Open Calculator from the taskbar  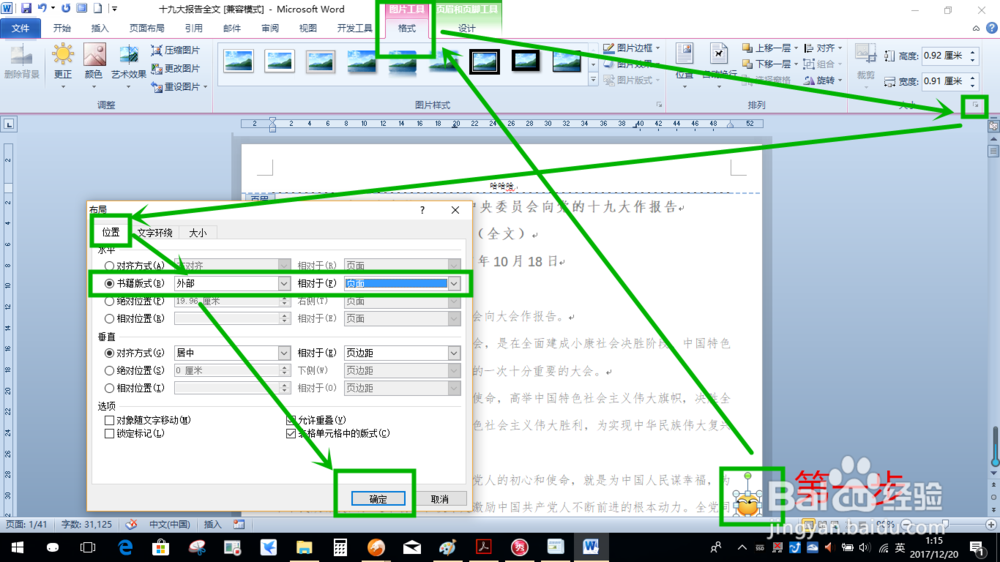coord(340,547)
